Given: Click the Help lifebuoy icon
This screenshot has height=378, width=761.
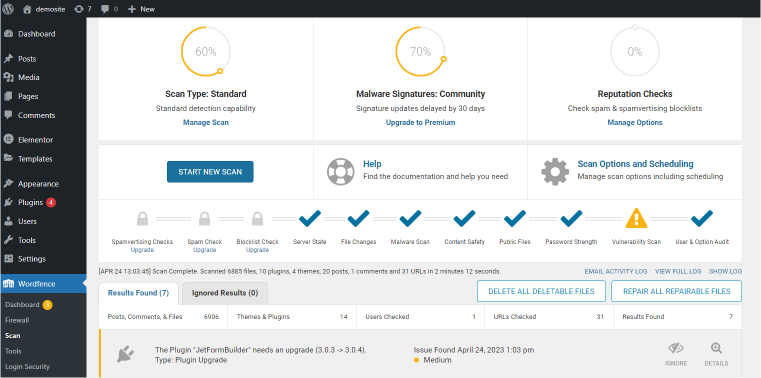Looking at the screenshot, I should [341, 171].
